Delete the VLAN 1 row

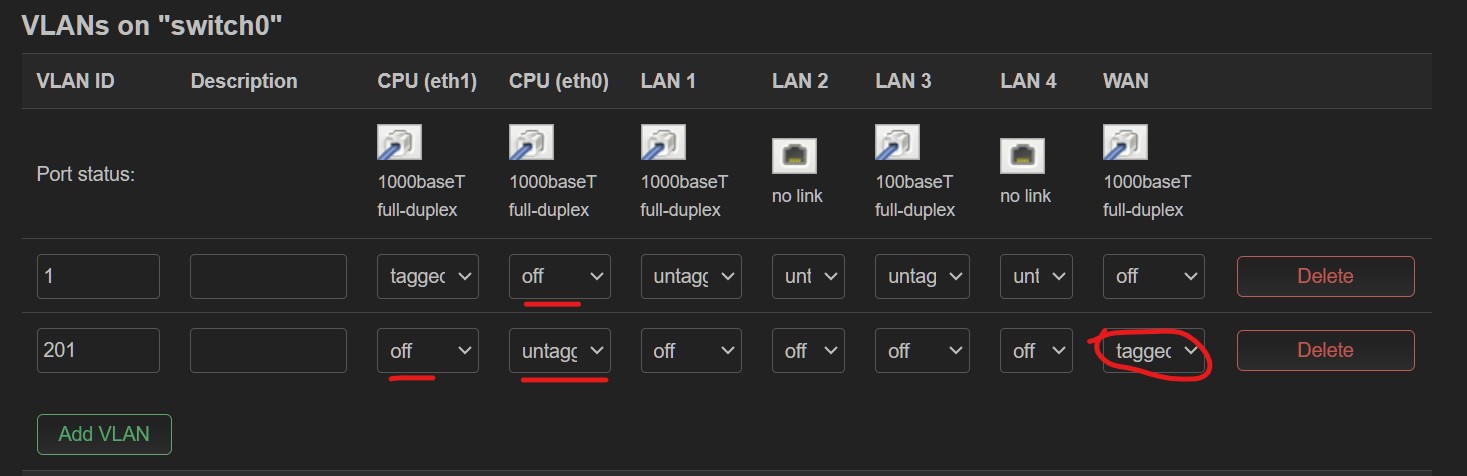click(1325, 276)
